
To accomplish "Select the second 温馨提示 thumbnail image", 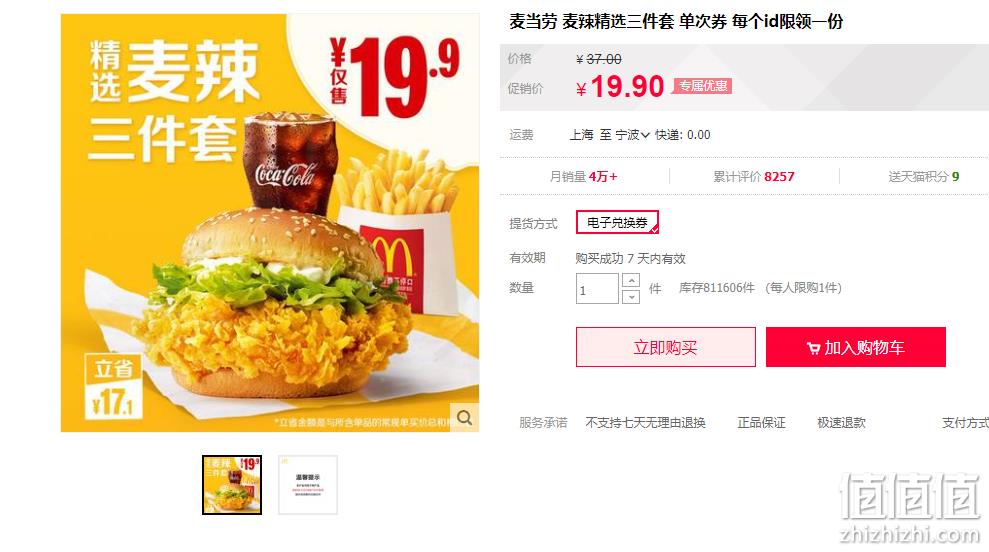I will 308,484.
